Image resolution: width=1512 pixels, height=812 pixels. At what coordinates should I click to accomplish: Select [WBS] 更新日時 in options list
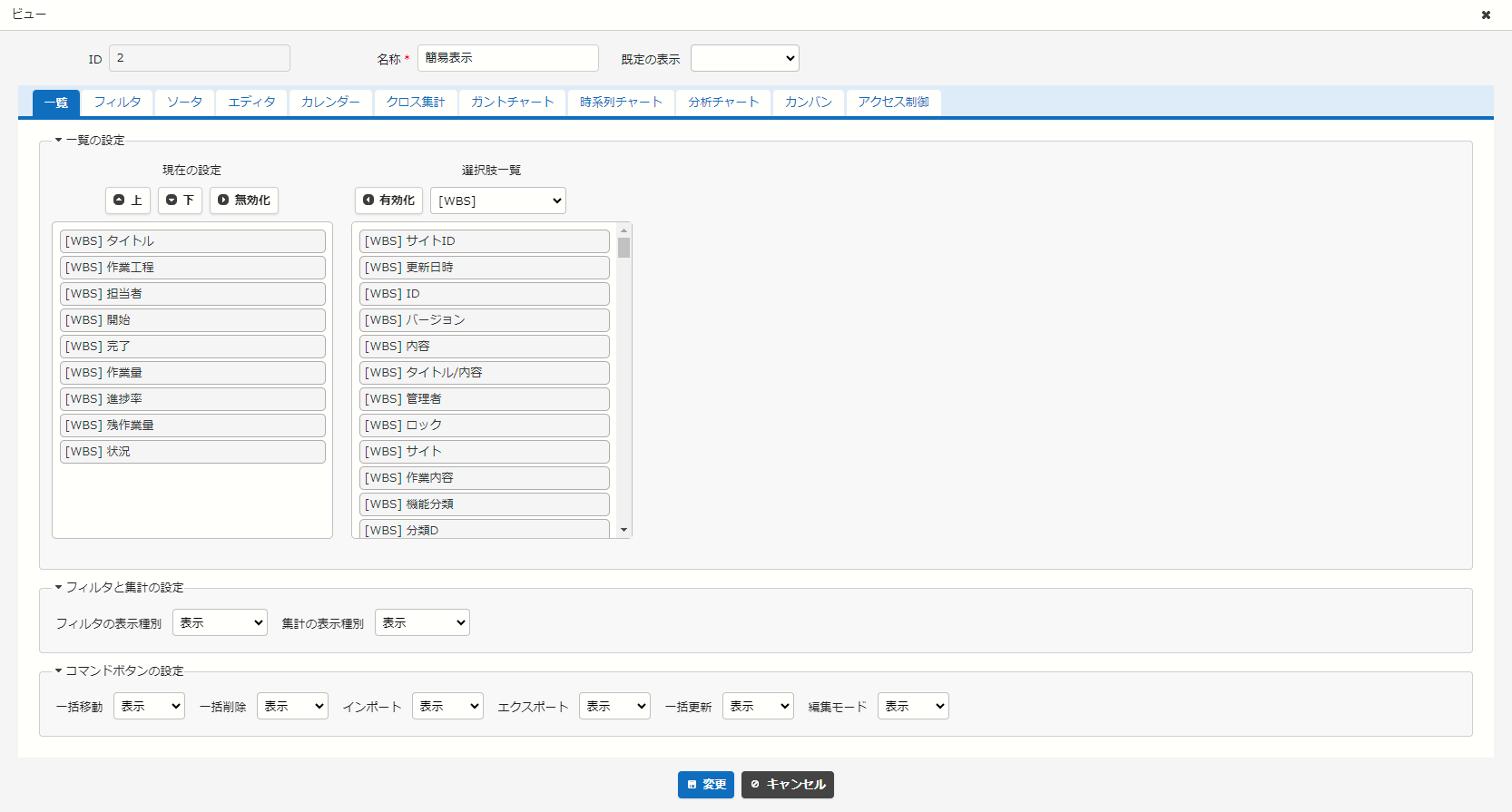(485, 268)
